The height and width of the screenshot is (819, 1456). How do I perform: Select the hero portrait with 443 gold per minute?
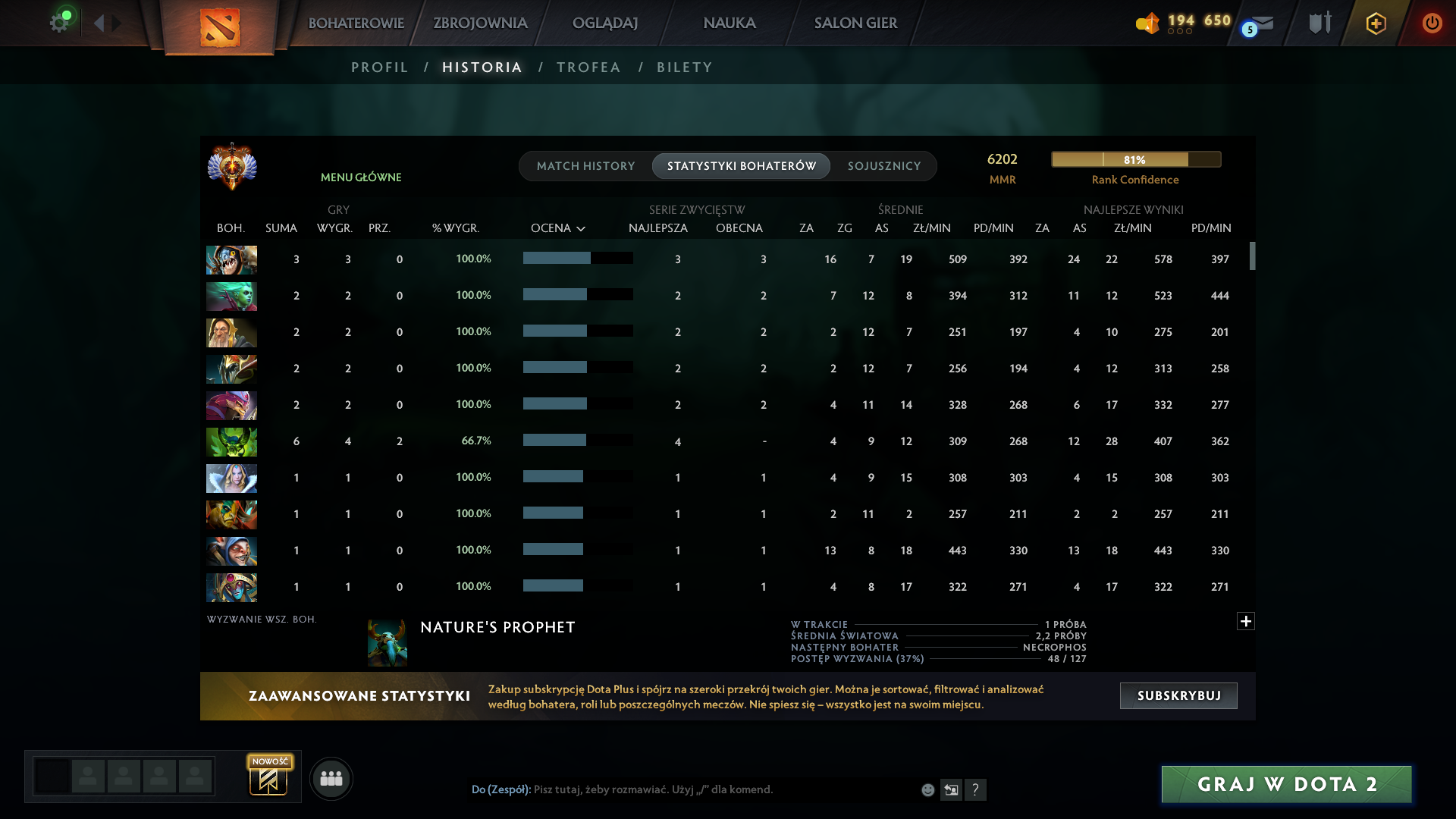pos(231,551)
